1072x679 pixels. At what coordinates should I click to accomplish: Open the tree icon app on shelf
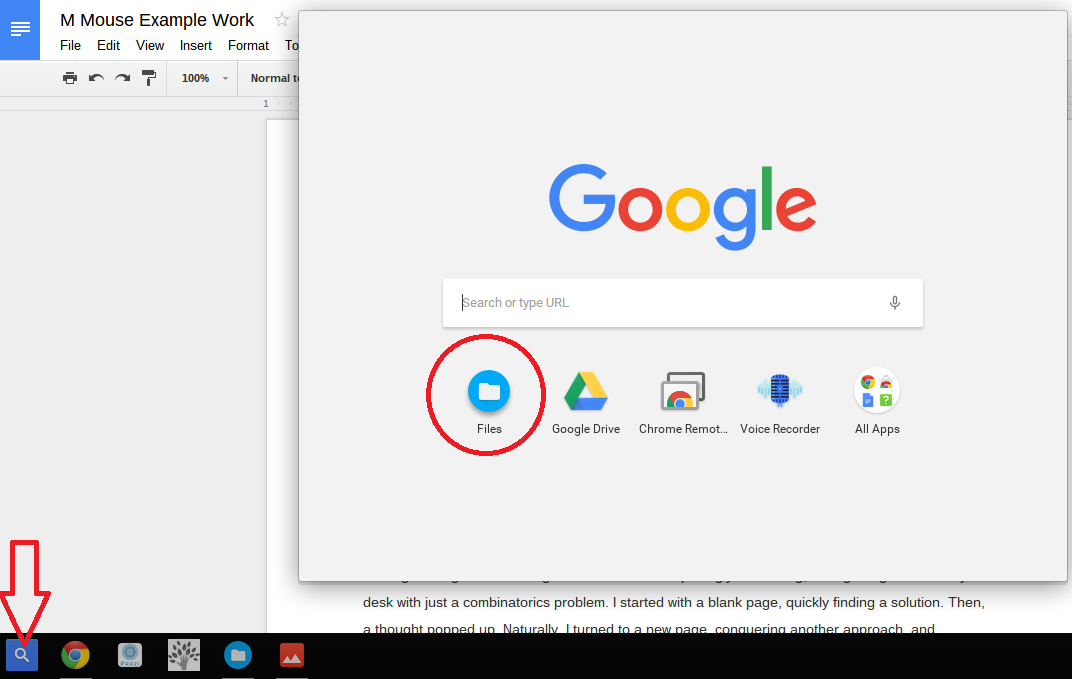(x=184, y=655)
